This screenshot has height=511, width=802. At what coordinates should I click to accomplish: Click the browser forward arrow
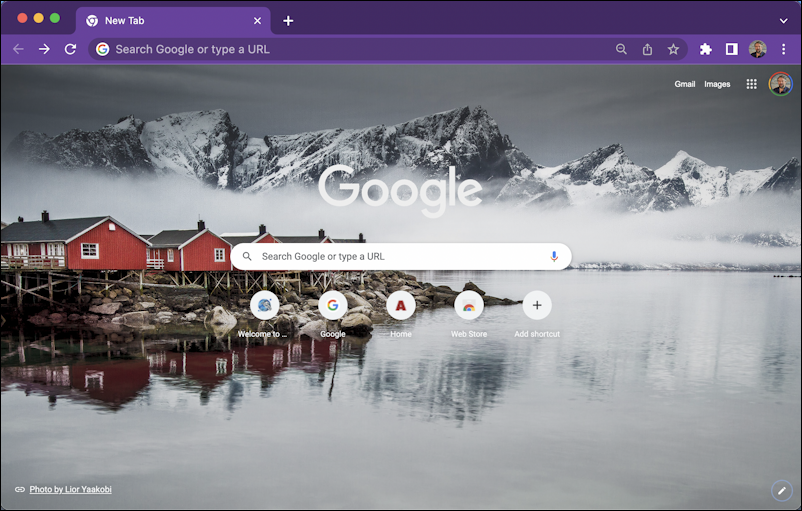[44, 49]
